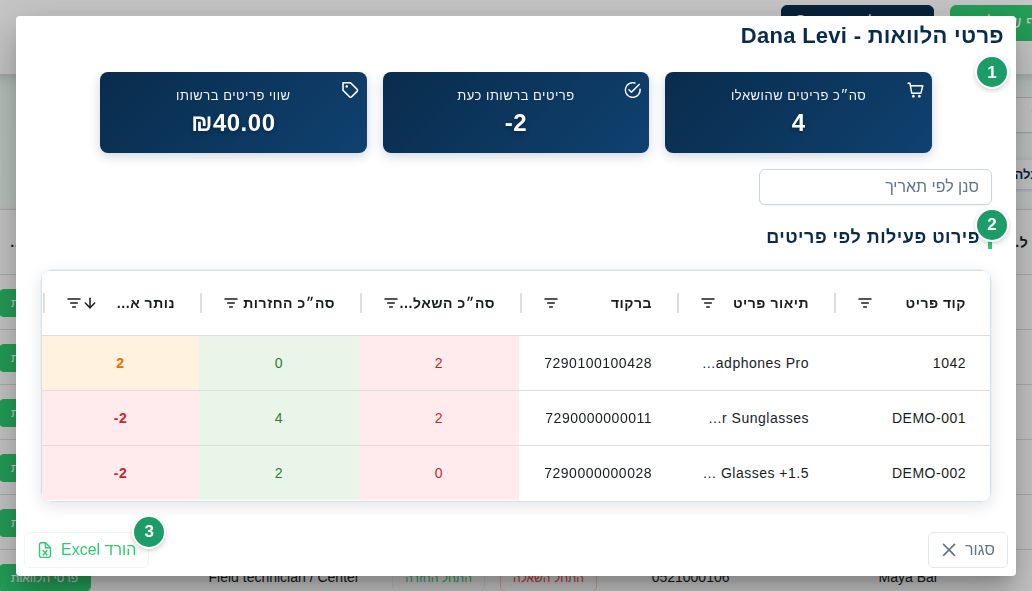Click the Excel file icon in download button
Viewport: 1032px width, 591px height.
(45, 550)
